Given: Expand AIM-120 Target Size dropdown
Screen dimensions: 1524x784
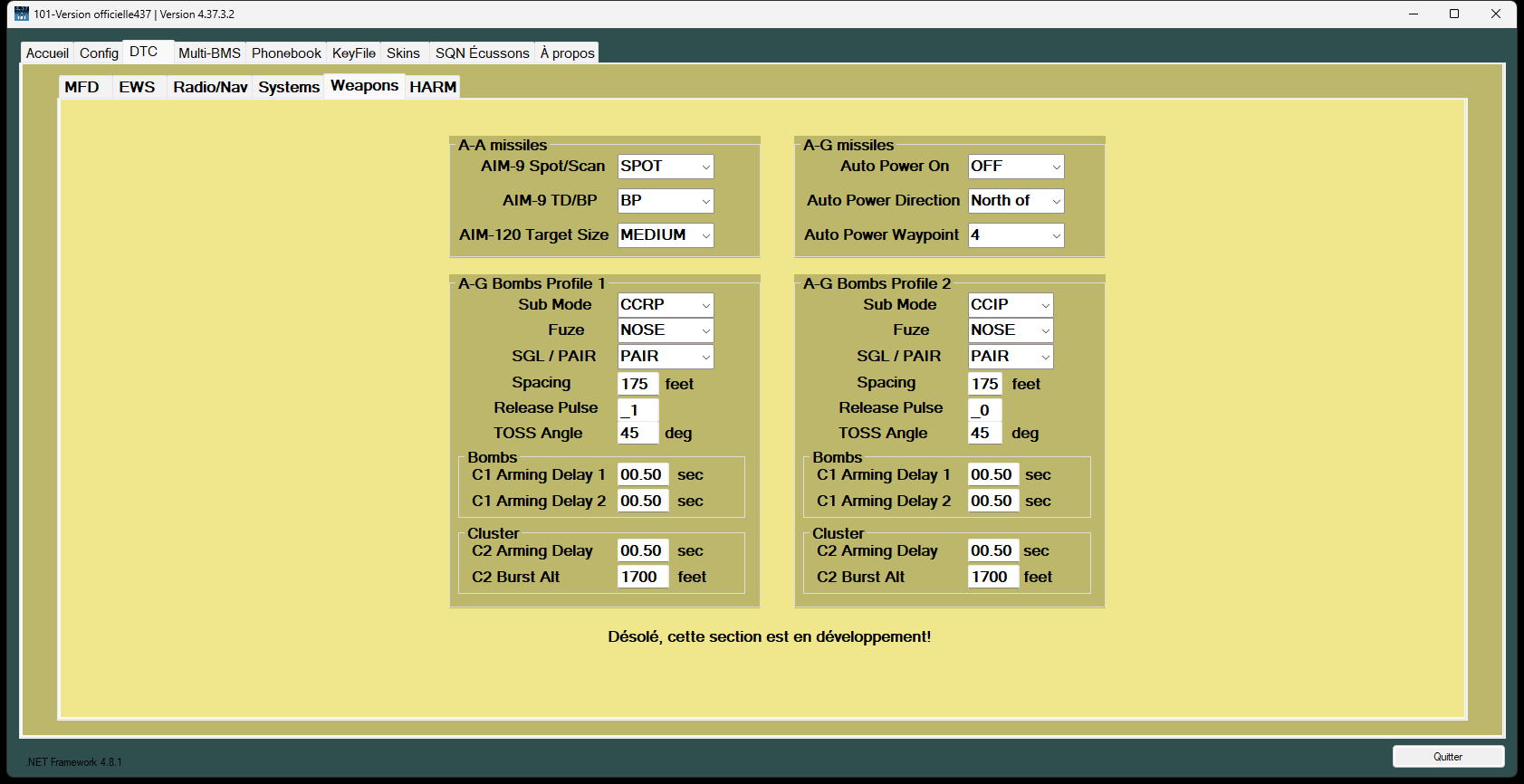Looking at the screenshot, I should click(666, 235).
